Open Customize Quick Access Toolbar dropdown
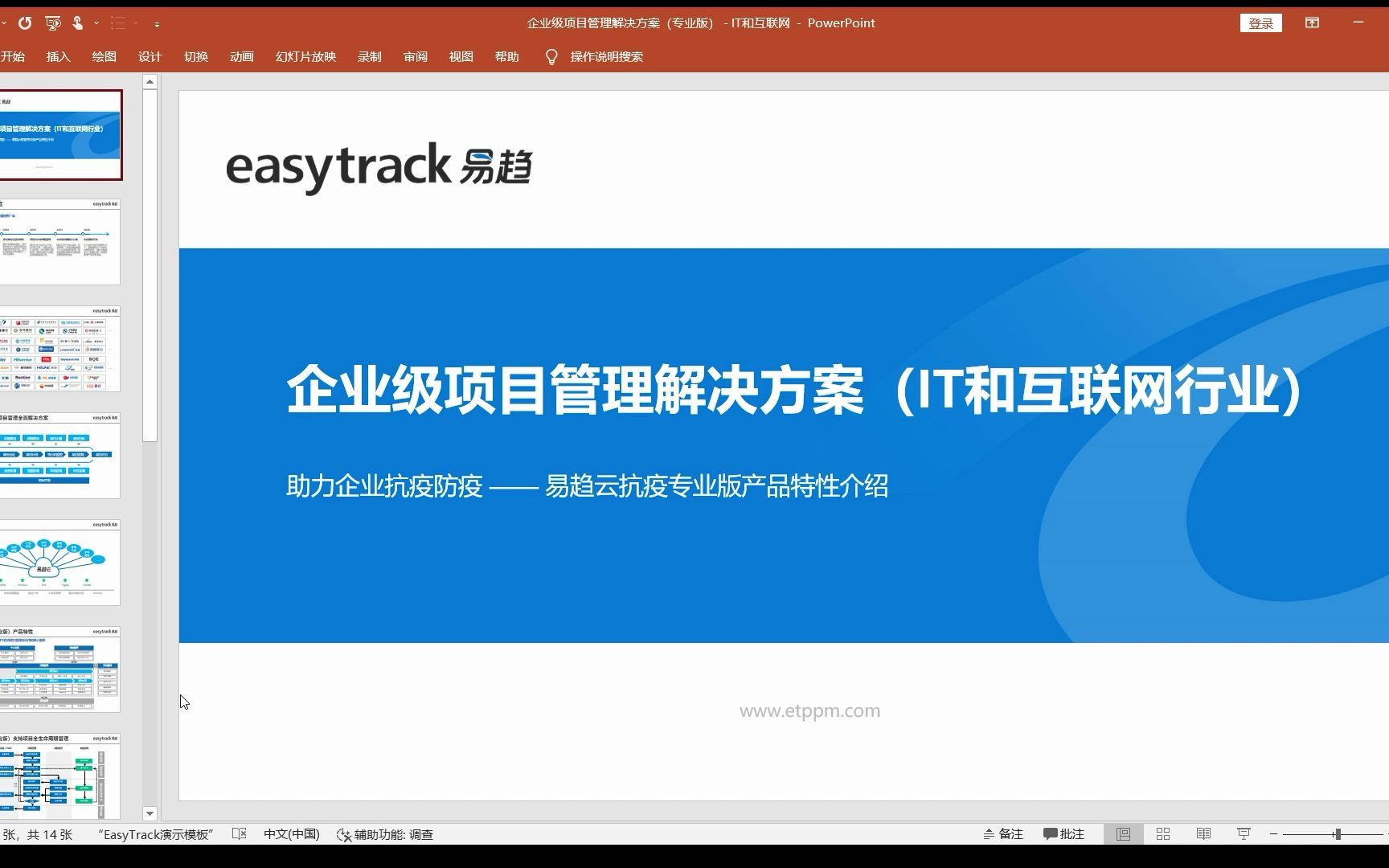Screen dimensions: 1389x868 point(157,24)
